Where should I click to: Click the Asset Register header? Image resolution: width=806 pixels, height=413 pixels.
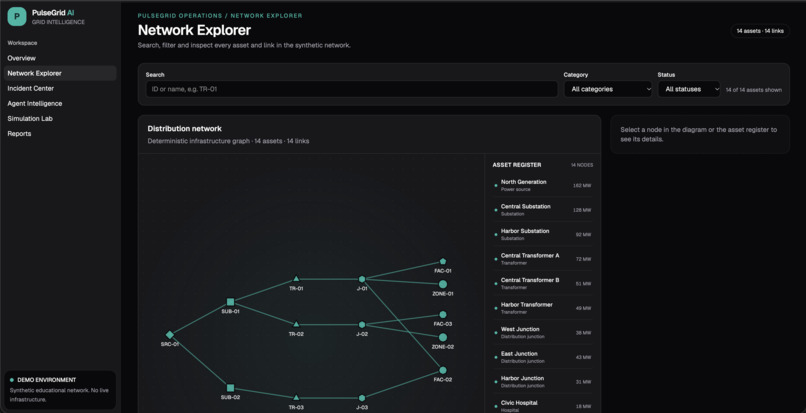click(x=517, y=165)
